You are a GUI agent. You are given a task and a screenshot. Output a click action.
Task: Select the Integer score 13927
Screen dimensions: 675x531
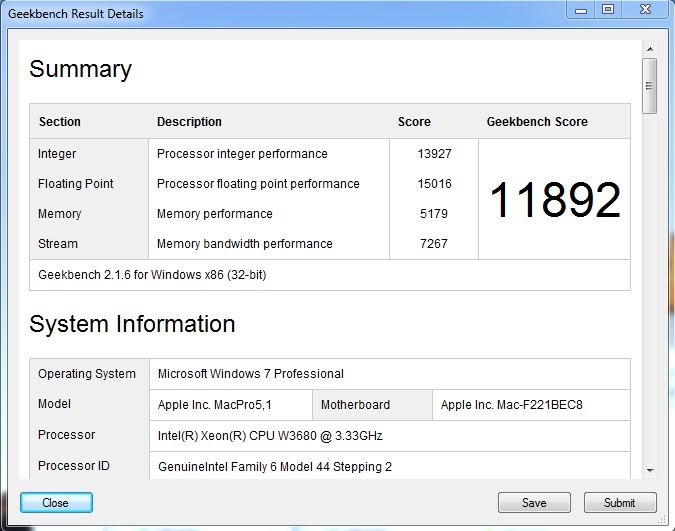434,154
